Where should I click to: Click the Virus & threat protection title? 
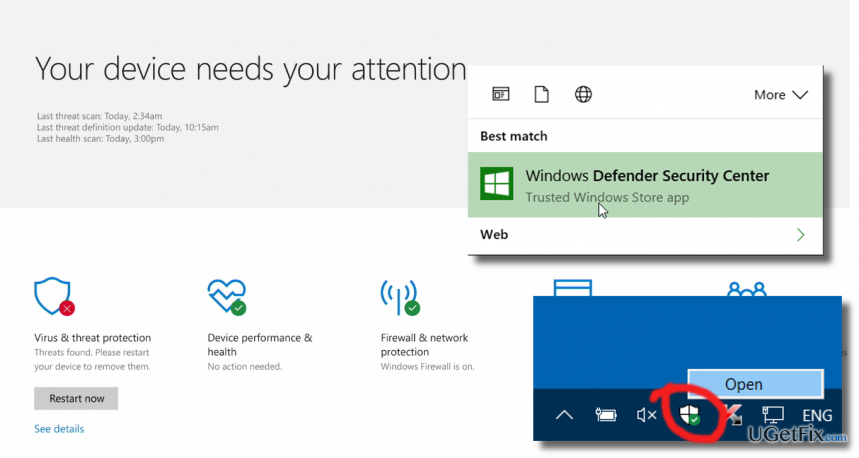point(93,337)
